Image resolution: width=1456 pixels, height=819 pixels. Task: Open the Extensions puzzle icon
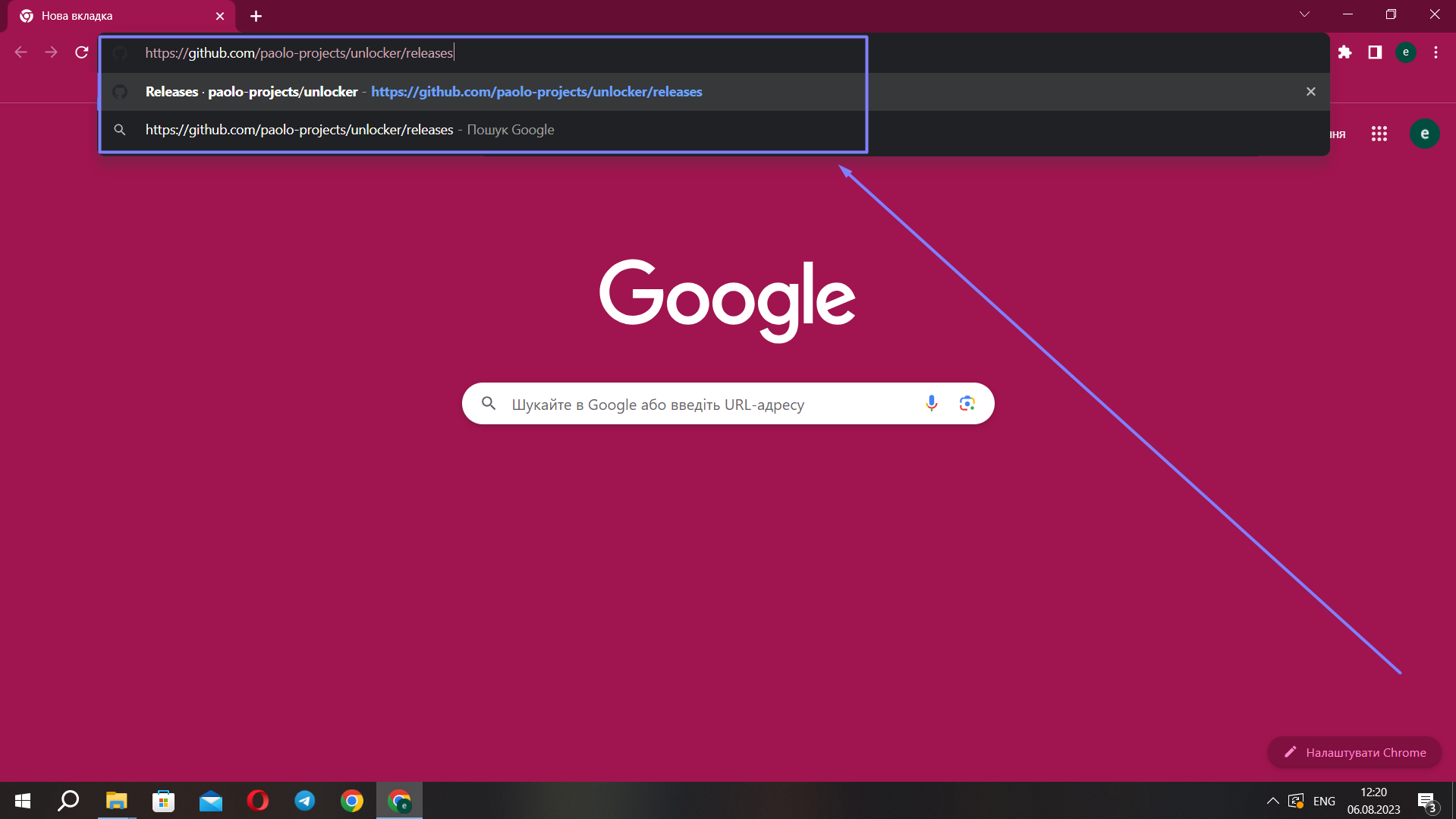pyautogui.click(x=1344, y=52)
